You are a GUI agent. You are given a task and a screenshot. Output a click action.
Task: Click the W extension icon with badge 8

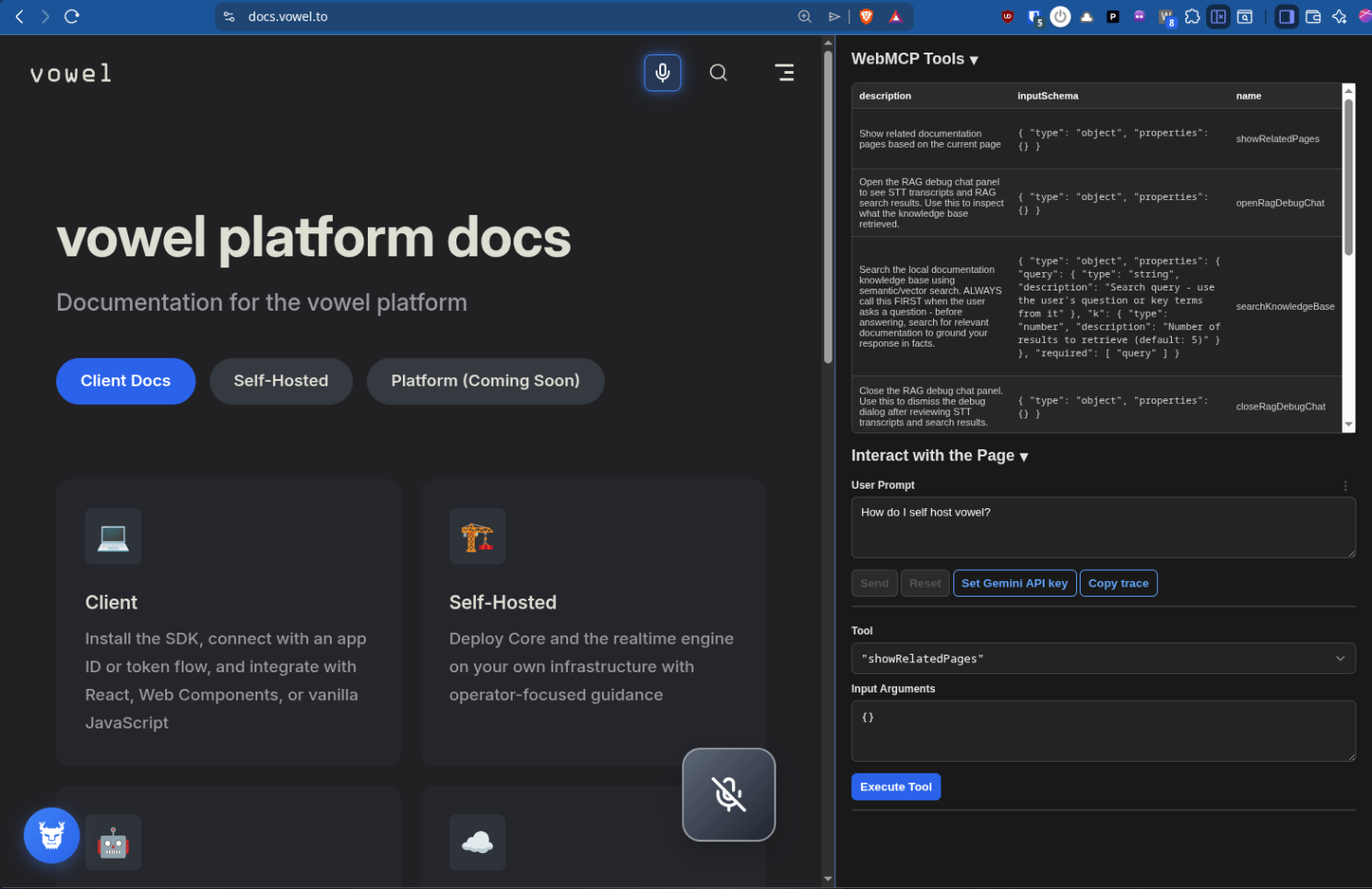coord(1166,18)
